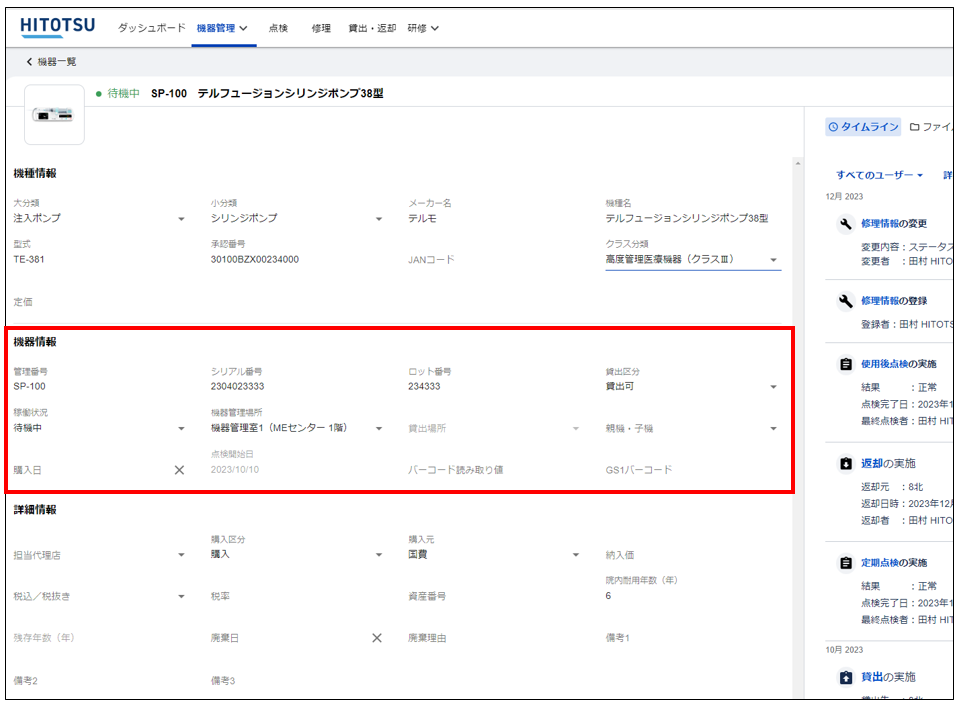Click the clipboard icon beside 使用後点検の実施
The image size is (958, 704).
(846, 364)
